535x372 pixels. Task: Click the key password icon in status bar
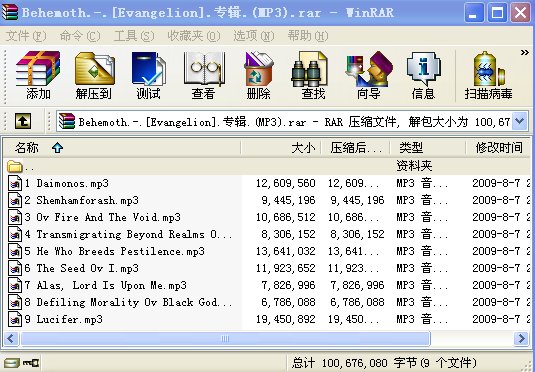(x=31, y=363)
